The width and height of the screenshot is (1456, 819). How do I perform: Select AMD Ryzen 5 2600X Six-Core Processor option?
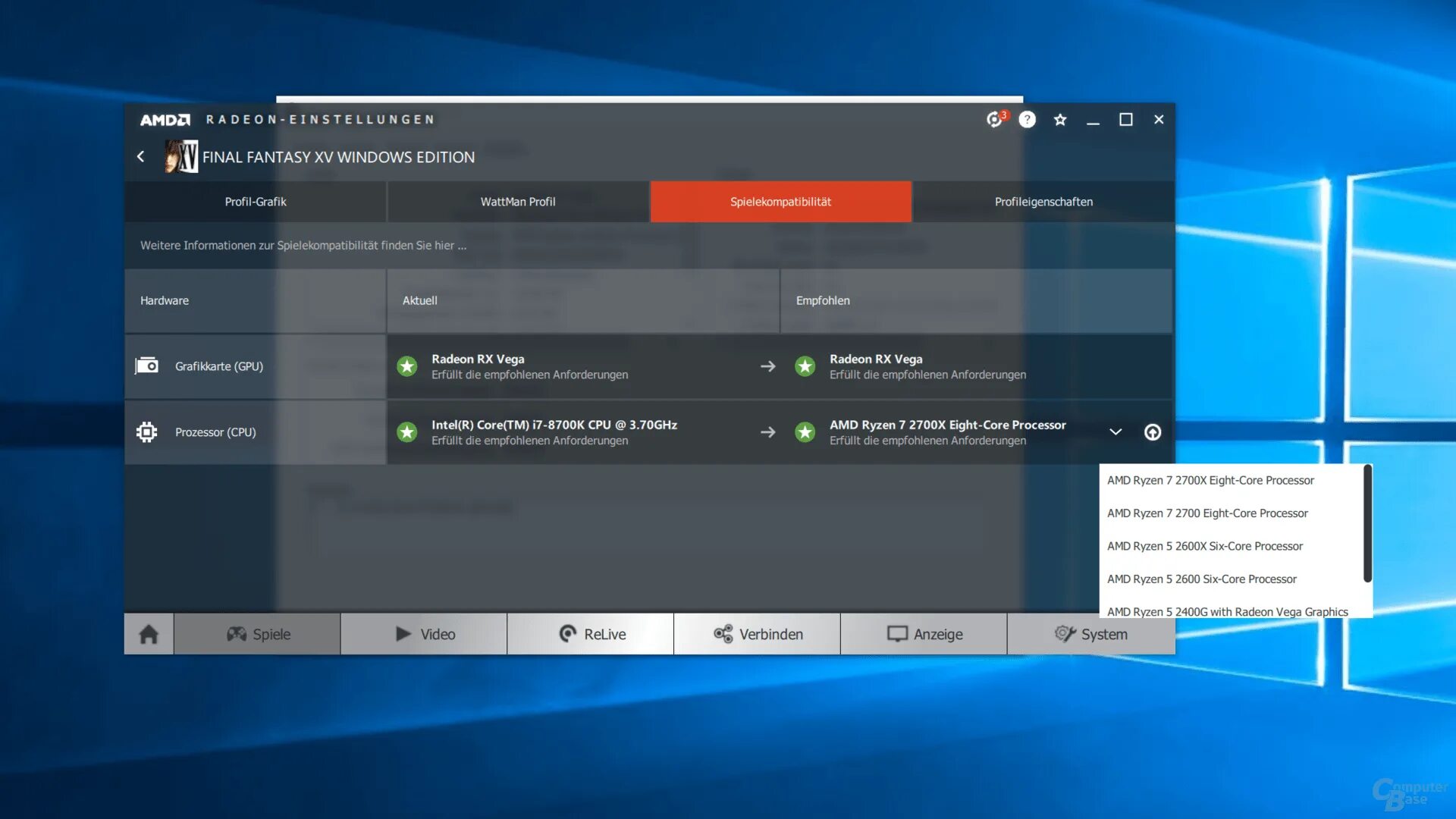[1232, 546]
